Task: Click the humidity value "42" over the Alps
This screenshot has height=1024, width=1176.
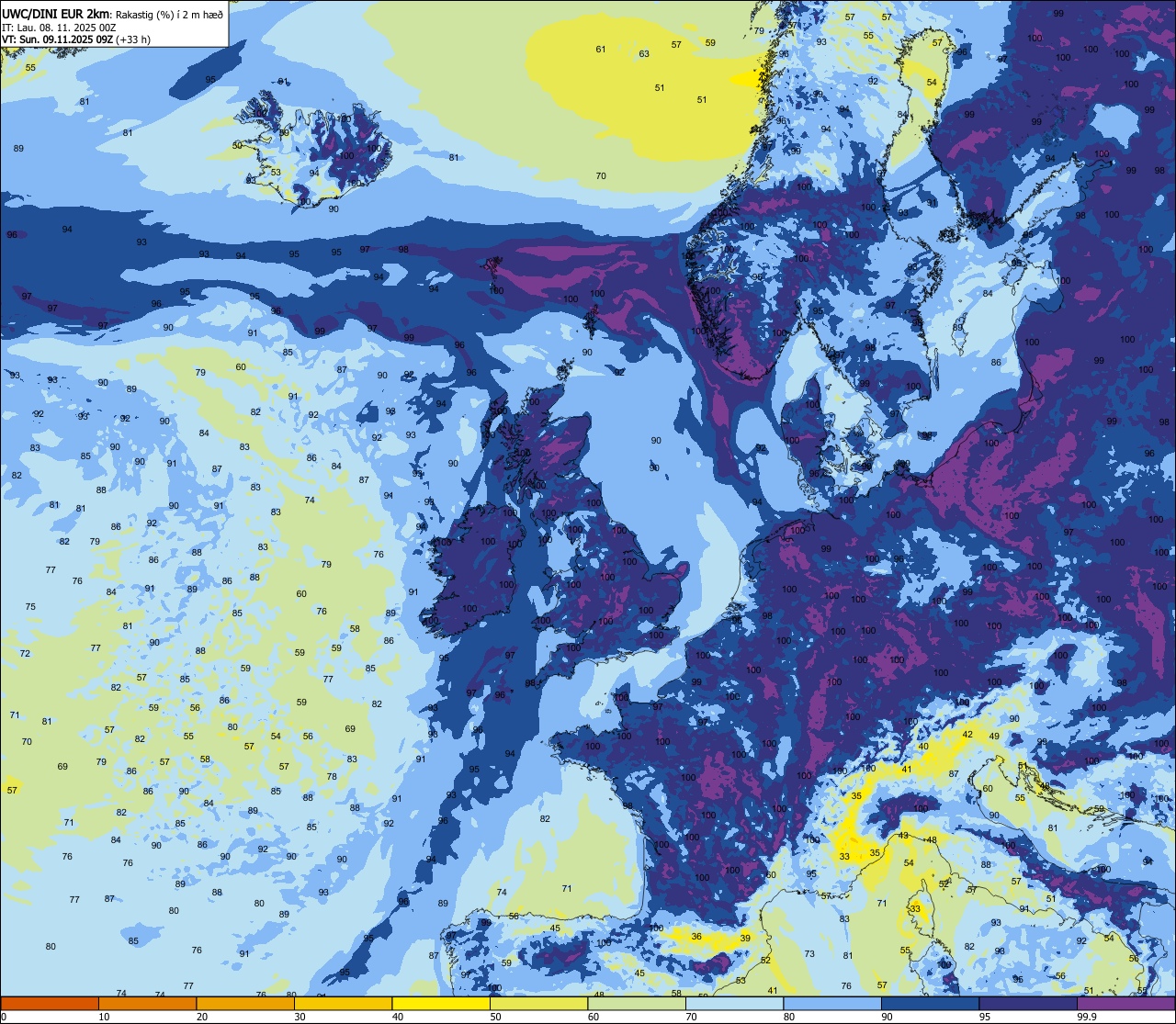Action: (967, 735)
